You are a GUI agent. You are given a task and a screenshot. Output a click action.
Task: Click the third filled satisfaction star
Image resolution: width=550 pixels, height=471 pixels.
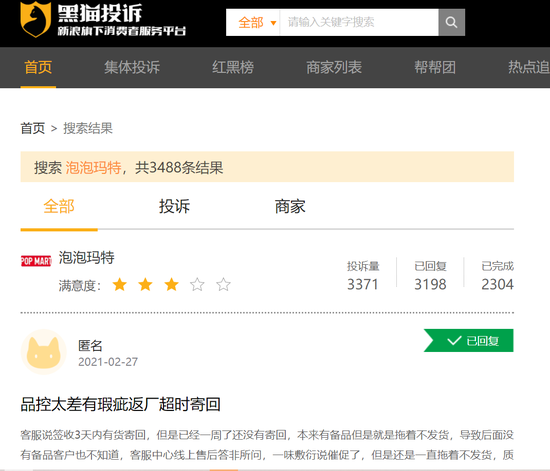pos(172,284)
